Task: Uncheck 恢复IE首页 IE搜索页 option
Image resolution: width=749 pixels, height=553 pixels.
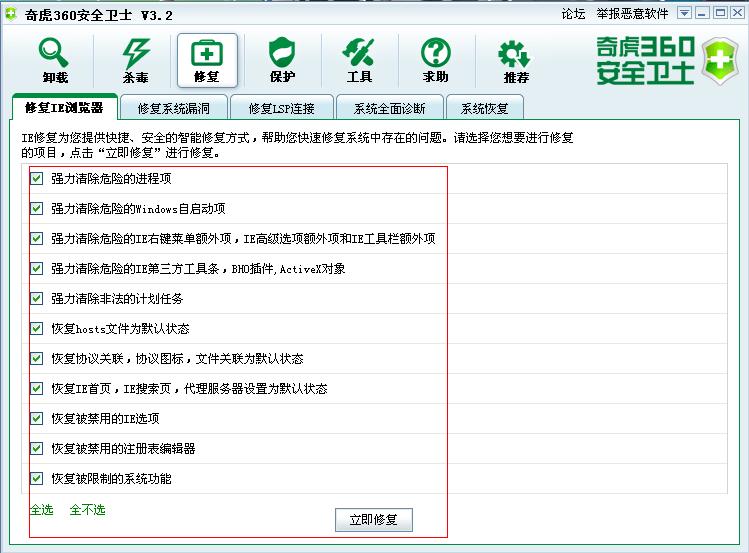Action: (37, 388)
